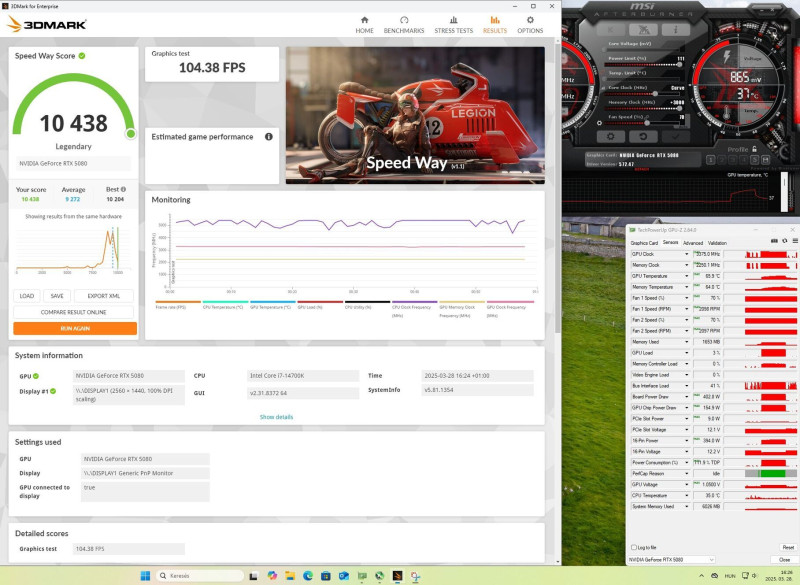The width and height of the screenshot is (800, 585).
Task: Open the GPU Temperature sensor dropdown
Action: [x=686, y=276]
